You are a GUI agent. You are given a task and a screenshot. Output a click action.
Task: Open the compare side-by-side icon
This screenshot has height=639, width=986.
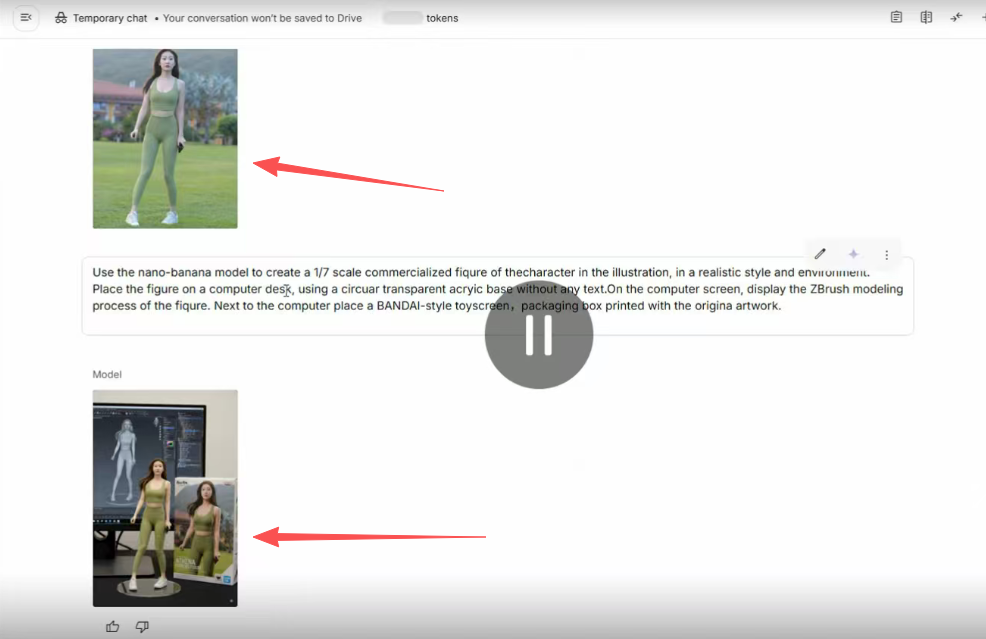(927, 17)
